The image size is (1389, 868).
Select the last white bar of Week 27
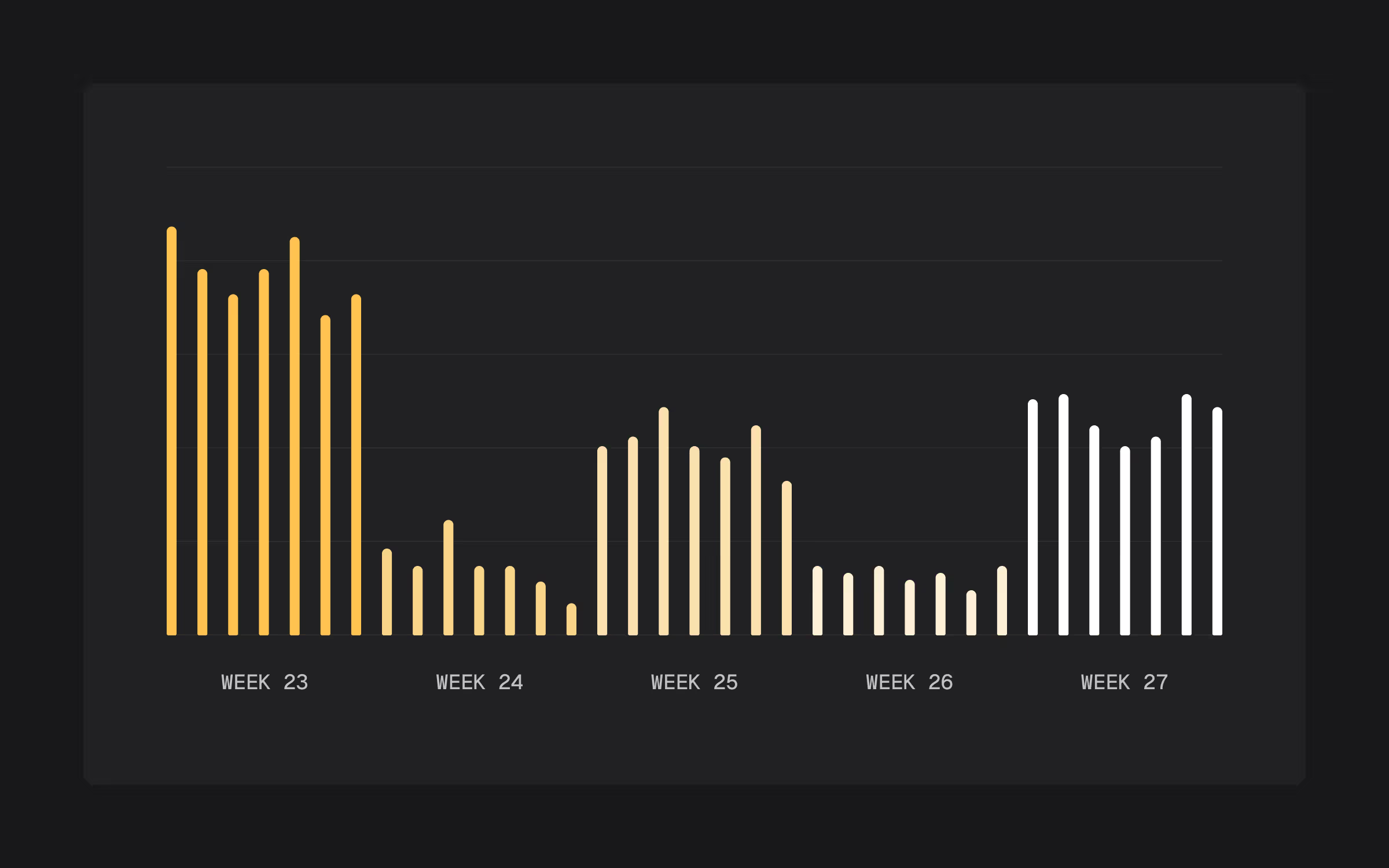(1217, 521)
